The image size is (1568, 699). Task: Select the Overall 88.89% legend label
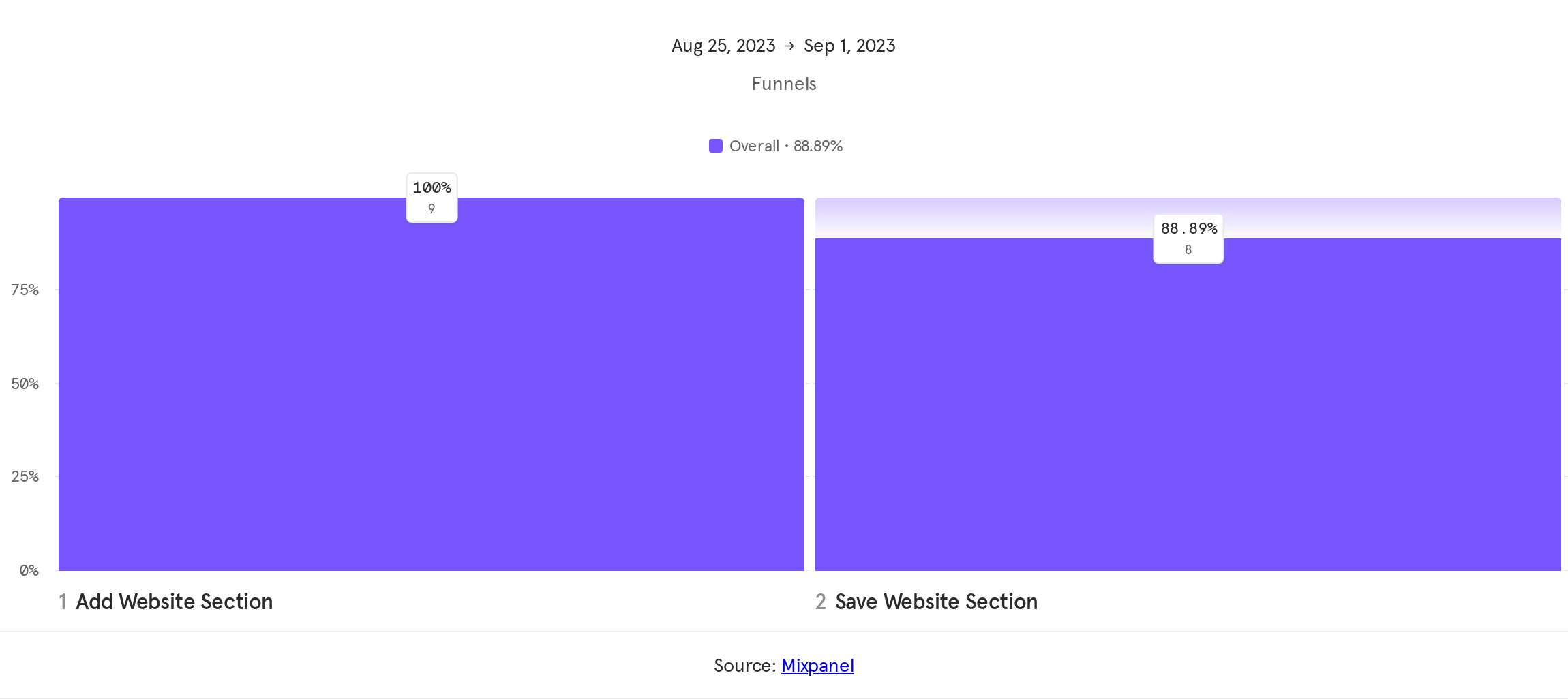[x=785, y=146]
